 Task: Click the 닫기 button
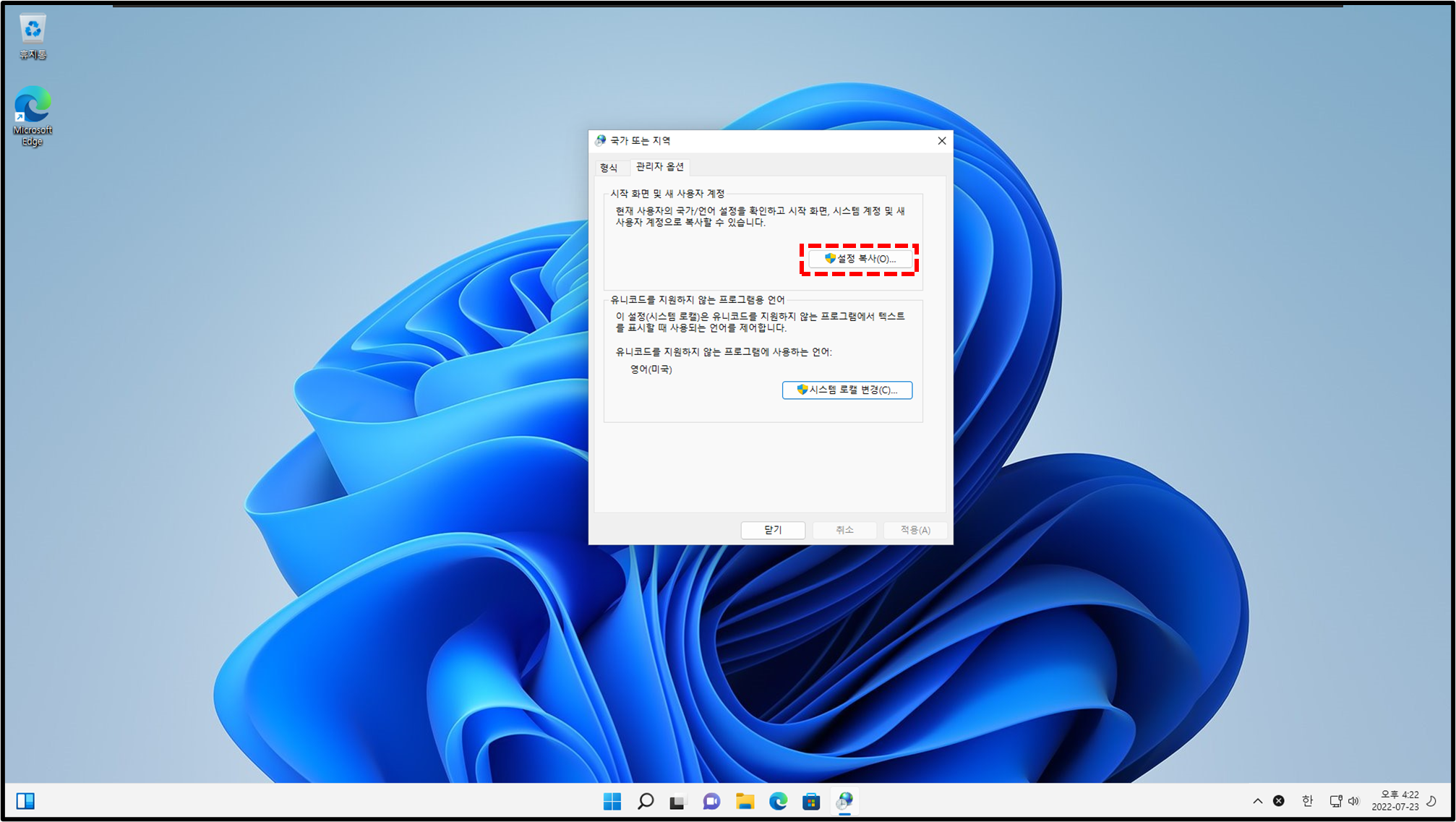click(x=773, y=530)
